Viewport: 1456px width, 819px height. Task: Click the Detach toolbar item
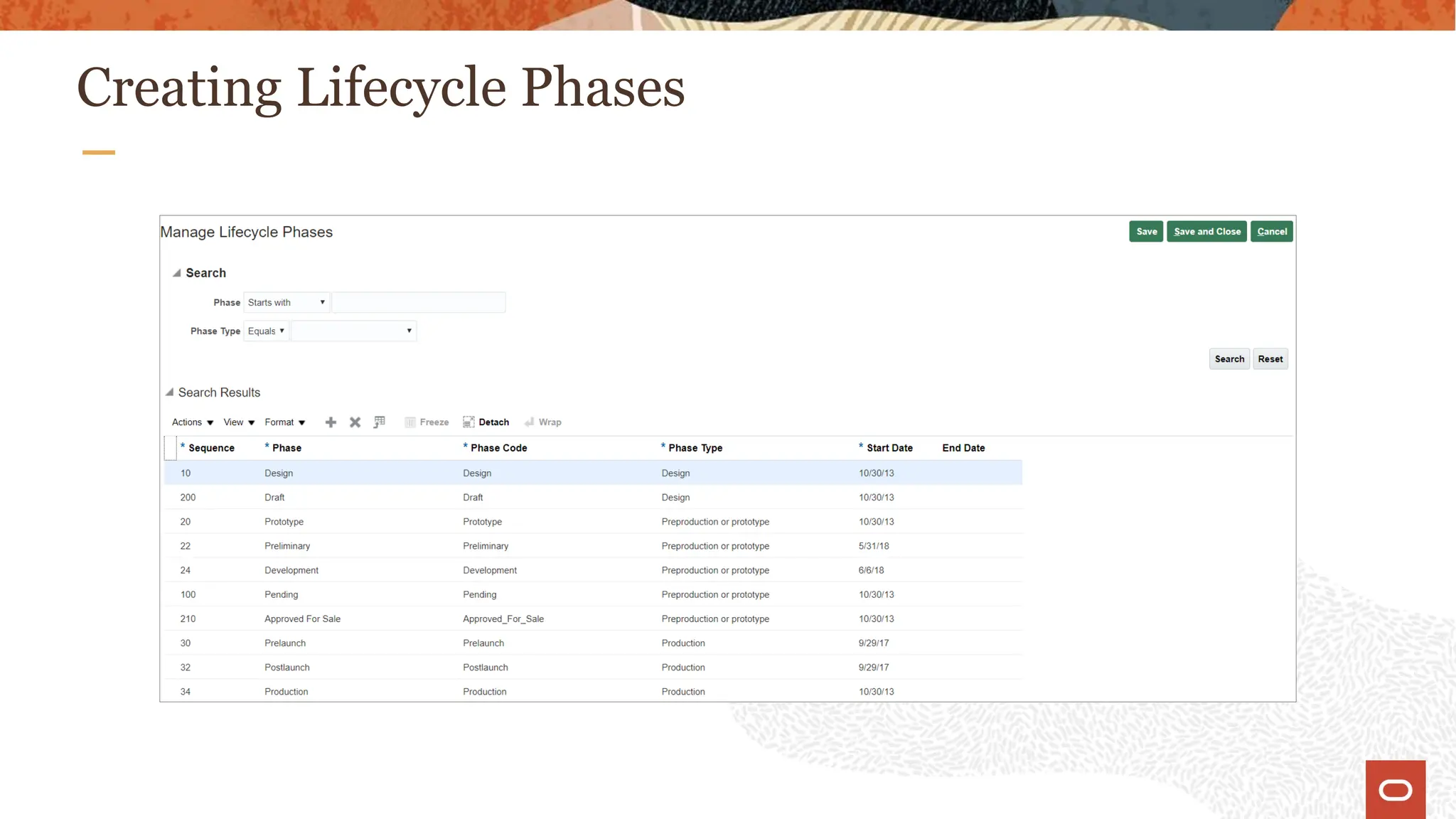486,422
